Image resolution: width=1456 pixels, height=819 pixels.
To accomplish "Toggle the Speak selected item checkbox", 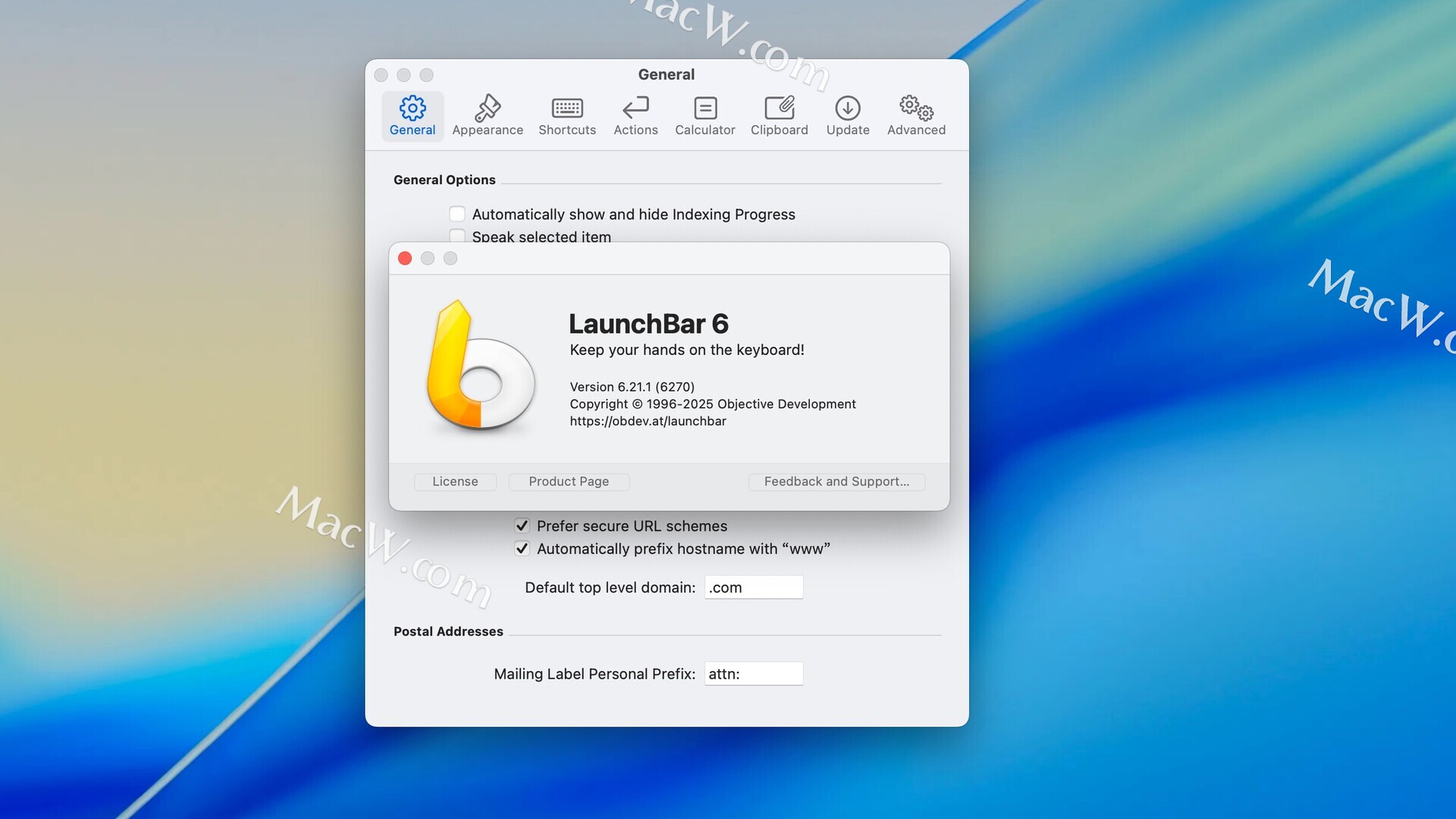I will click(x=457, y=235).
